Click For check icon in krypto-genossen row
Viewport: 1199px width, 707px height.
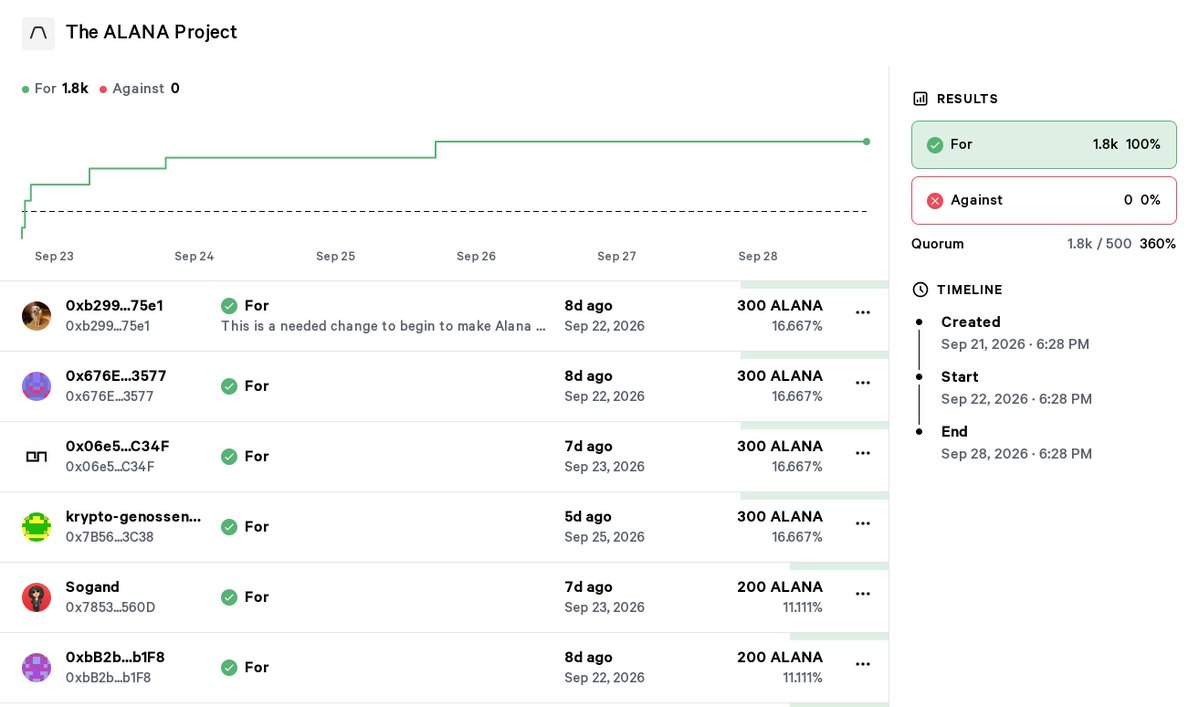point(229,527)
